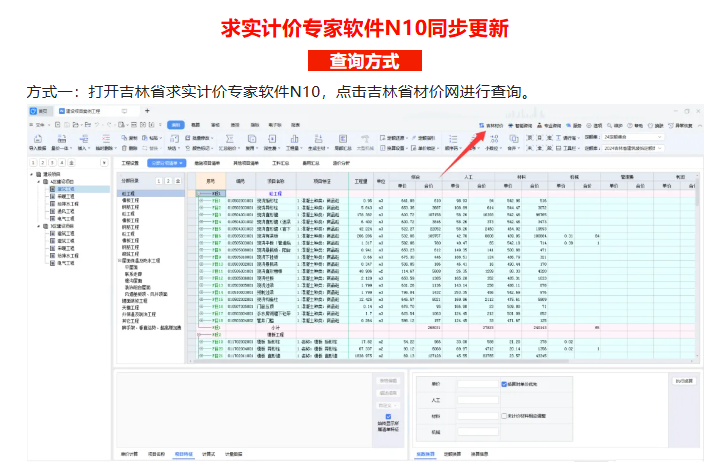Viewport: 718px width, 464px height.
Task: Click the 小数位 decimal places icon
Action: [x=494, y=139]
